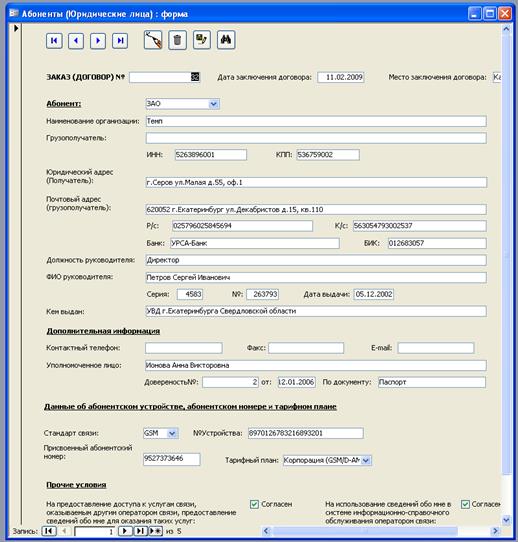518x542 pixels.
Task: Click the empty Грузополучатель field
Action: pyautogui.click(x=316, y=138)
